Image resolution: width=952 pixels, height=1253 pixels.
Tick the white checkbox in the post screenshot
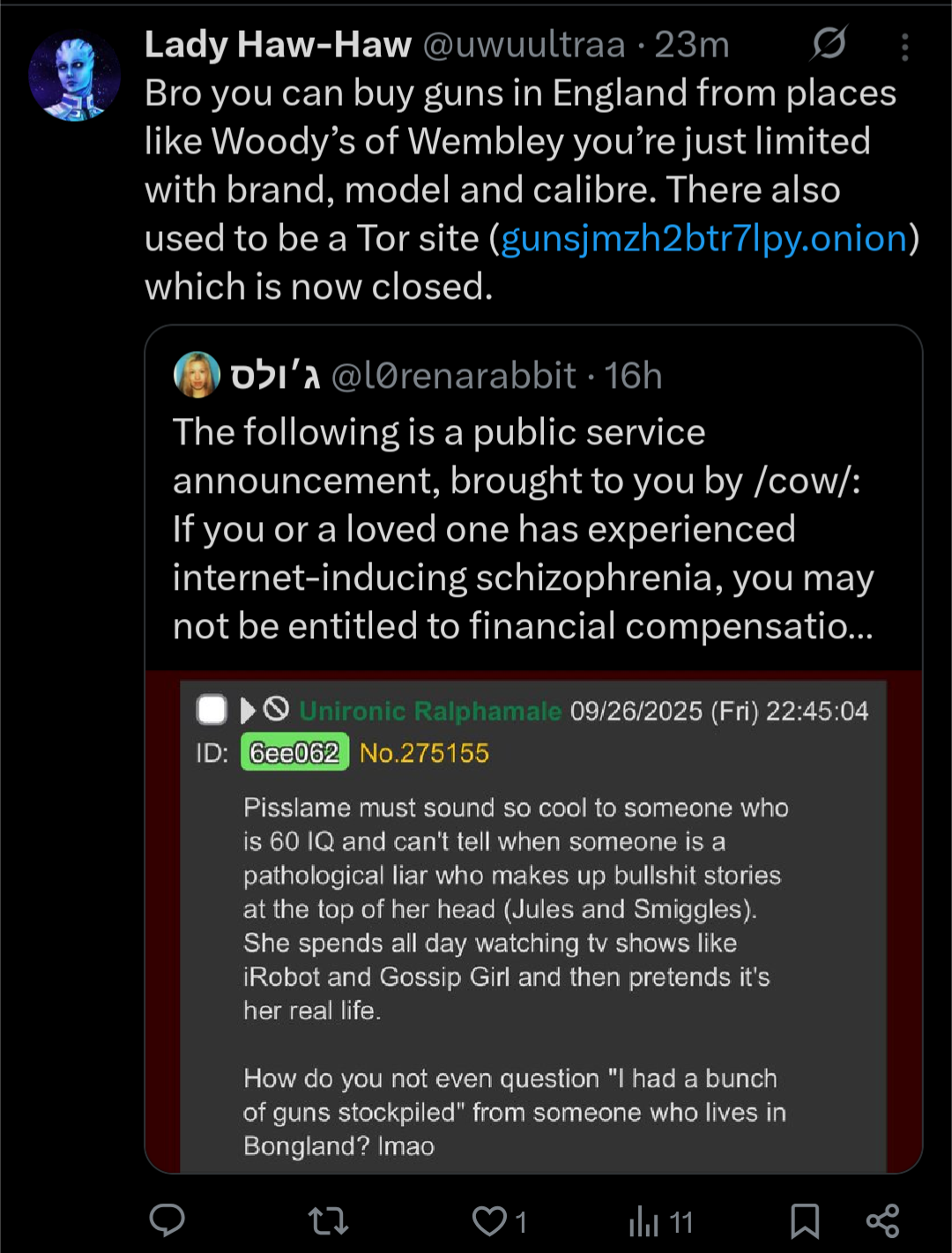pos(212,710)
